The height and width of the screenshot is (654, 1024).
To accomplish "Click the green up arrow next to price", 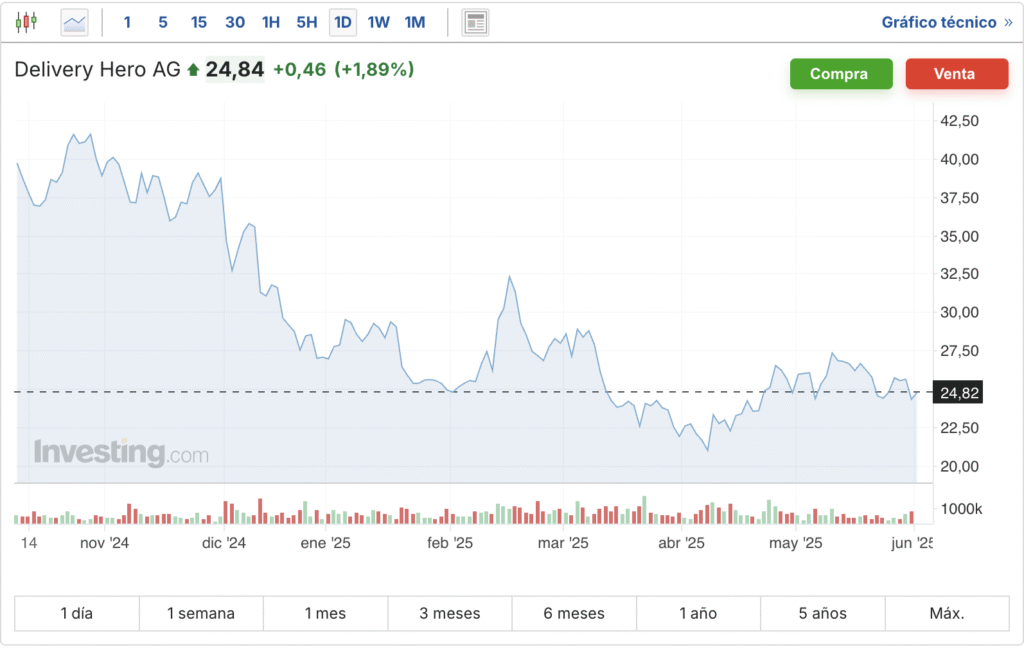I will coord(193,70).
